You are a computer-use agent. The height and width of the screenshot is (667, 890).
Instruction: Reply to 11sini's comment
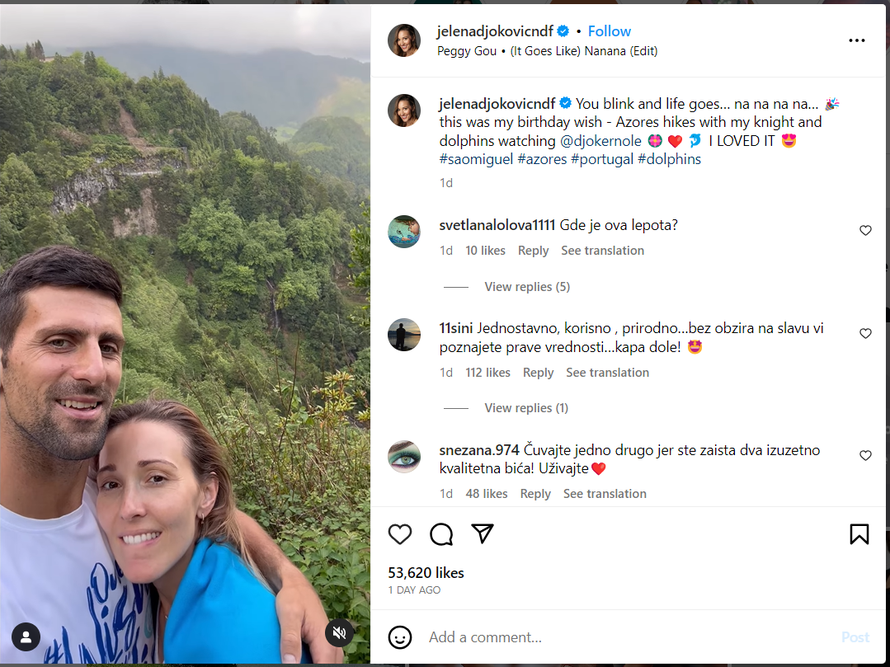(x=538, y=373)
